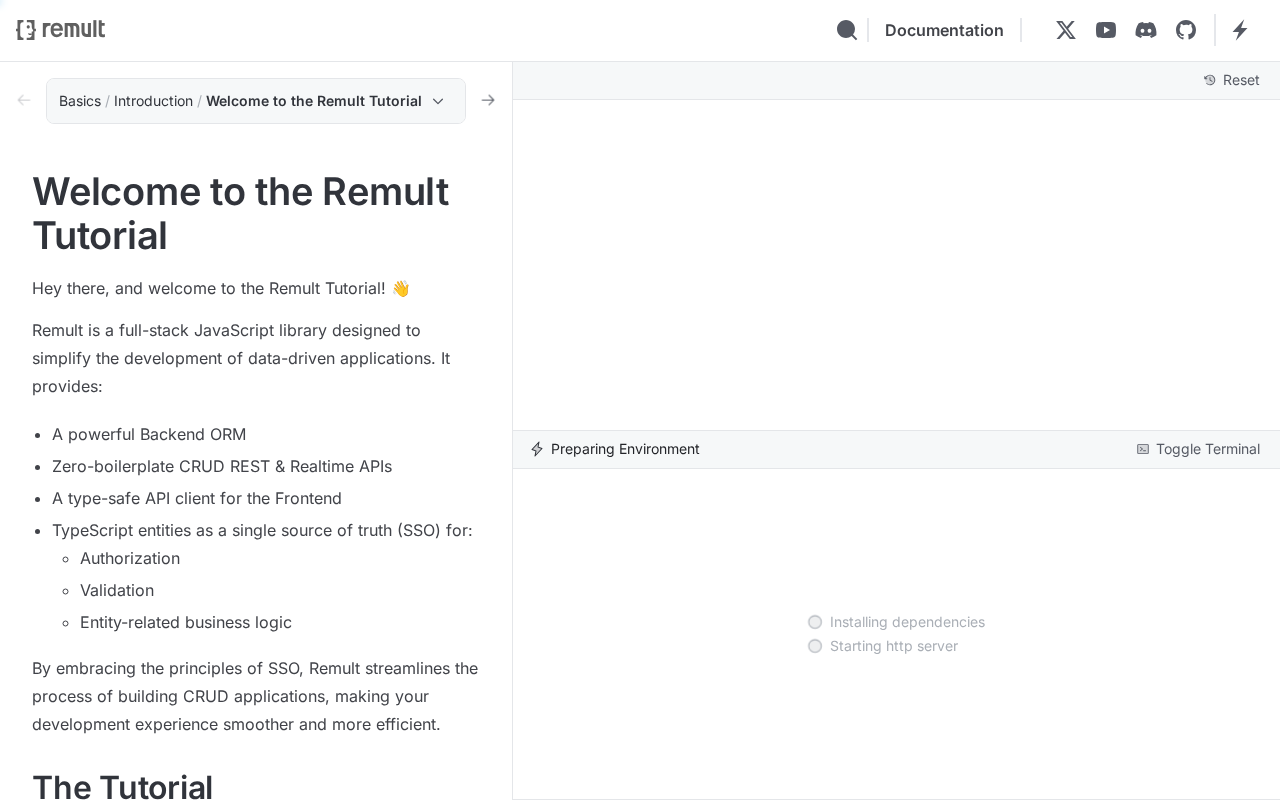The width and height of the screenshot is (1280, 800).
Task: Click the previous lesson left arrow
Action: (x=24, y=100)
